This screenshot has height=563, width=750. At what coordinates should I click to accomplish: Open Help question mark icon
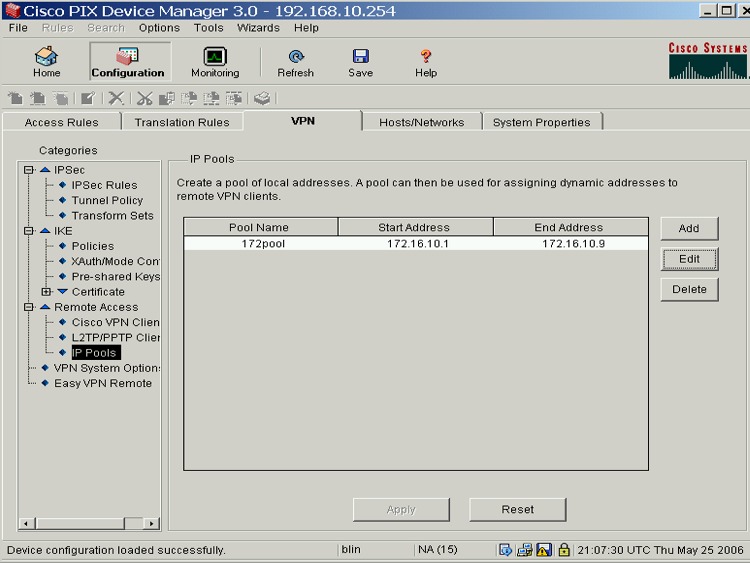(x=426, y=56)
